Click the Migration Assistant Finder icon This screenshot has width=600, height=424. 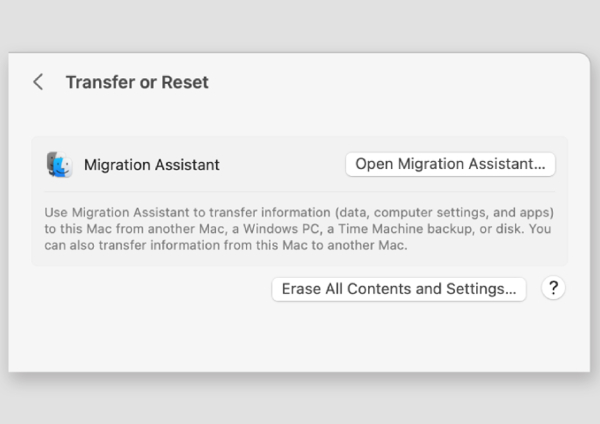pos(59,165)
